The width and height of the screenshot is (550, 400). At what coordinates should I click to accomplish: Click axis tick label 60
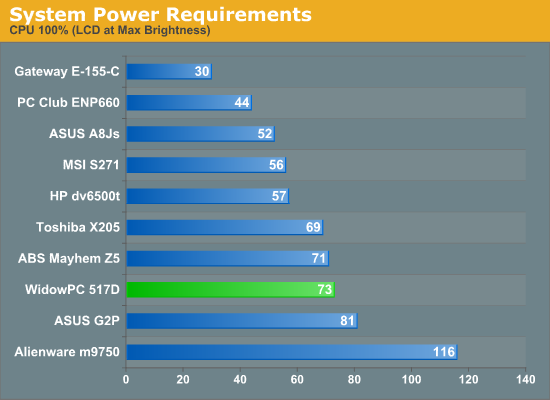297,380
